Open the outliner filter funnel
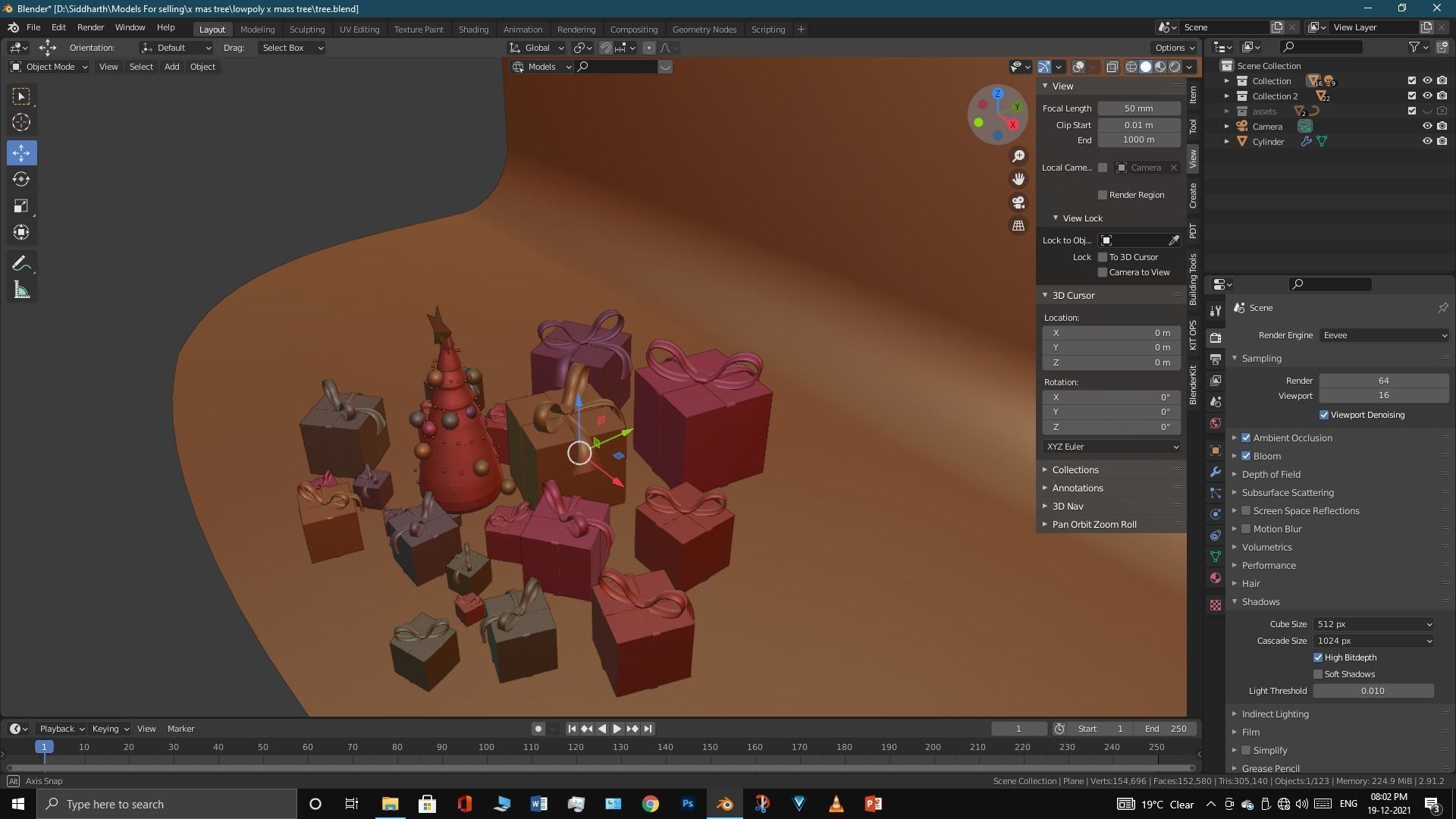The image size is (1456, 819). pos(1414,47)
